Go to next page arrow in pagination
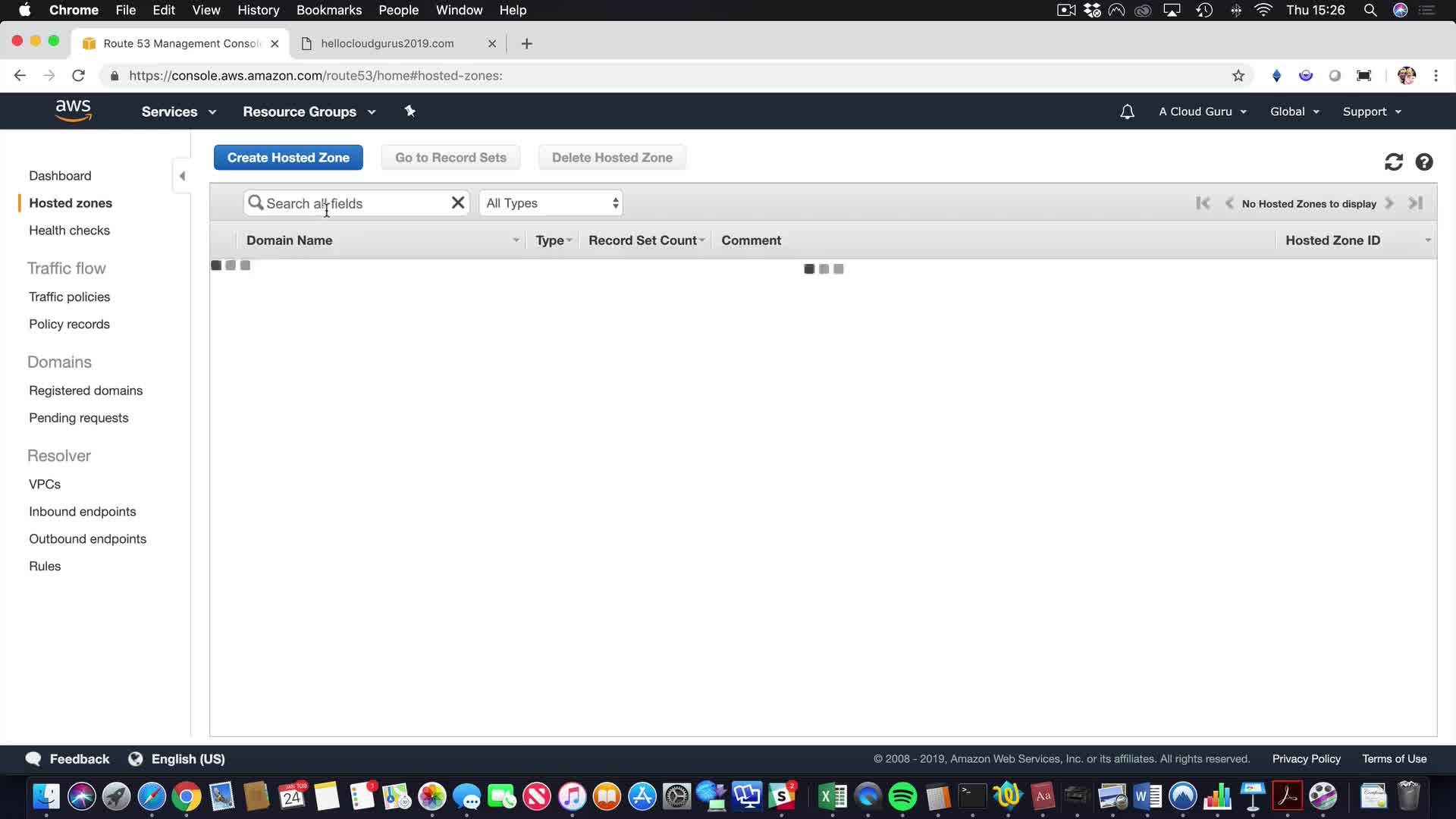The height and width of the screenshot is (819, 1456). (x=1389, y=203)
